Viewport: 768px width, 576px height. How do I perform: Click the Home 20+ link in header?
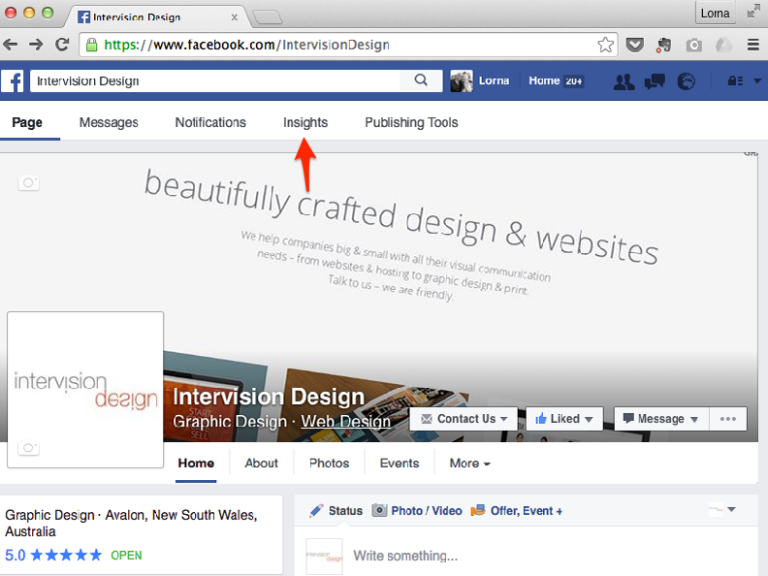556,81
